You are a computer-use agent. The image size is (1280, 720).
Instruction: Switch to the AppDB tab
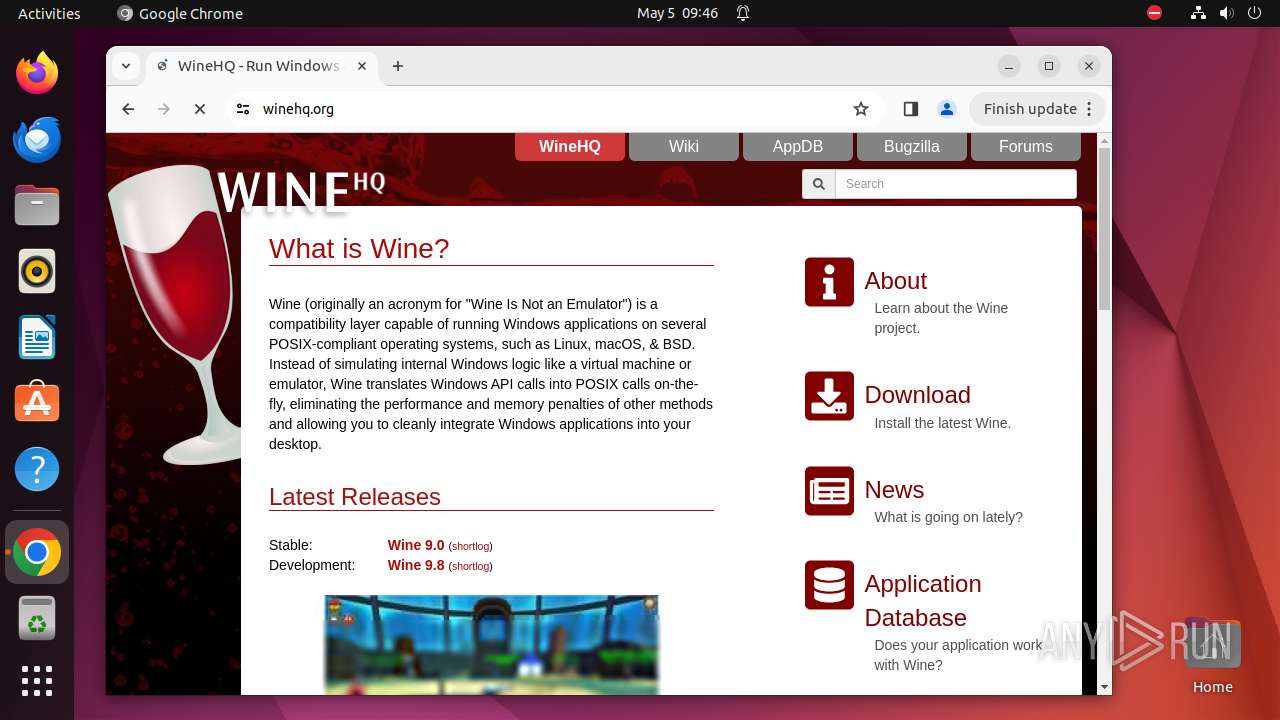798,146
